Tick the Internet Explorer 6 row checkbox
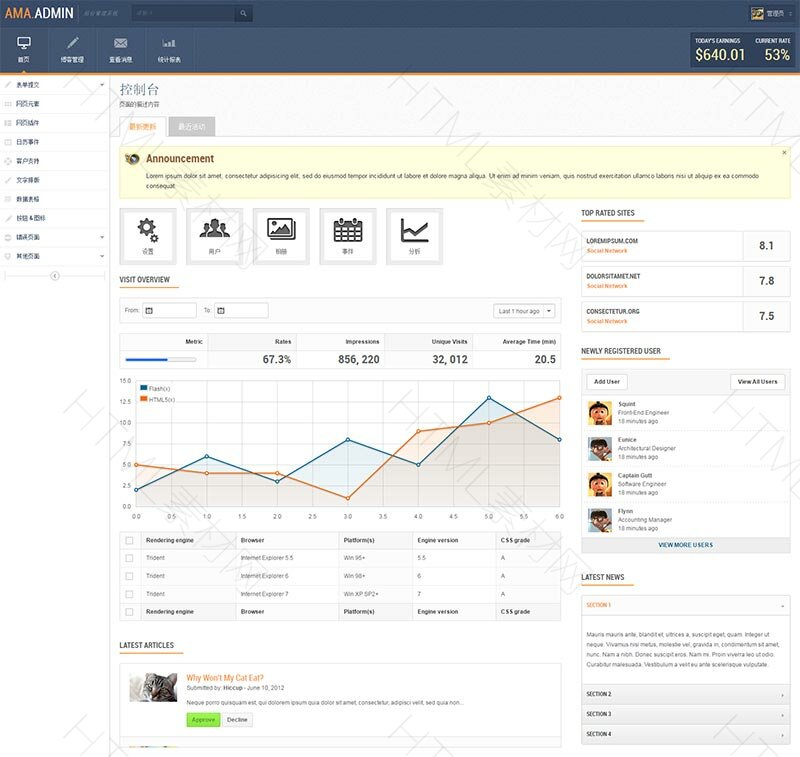 pyautogui.click(x=129, y=576)
